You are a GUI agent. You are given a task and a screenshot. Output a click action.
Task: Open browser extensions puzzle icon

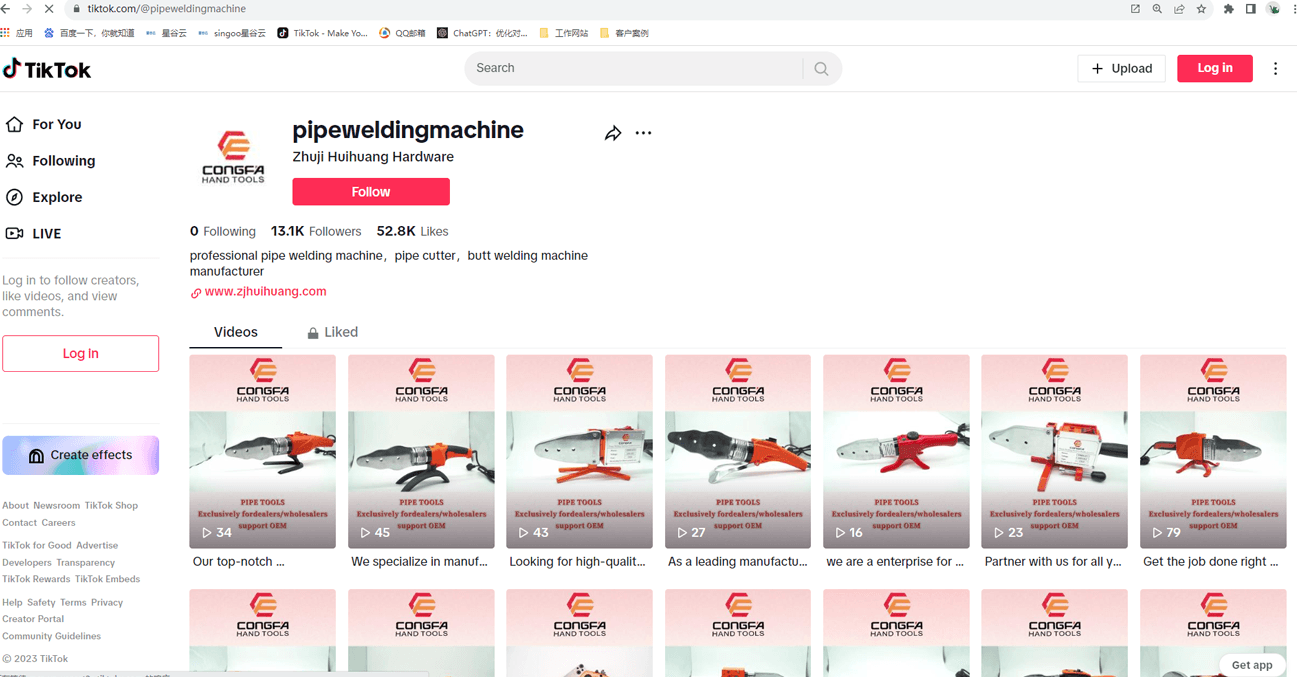click(x=1228, y=9)
